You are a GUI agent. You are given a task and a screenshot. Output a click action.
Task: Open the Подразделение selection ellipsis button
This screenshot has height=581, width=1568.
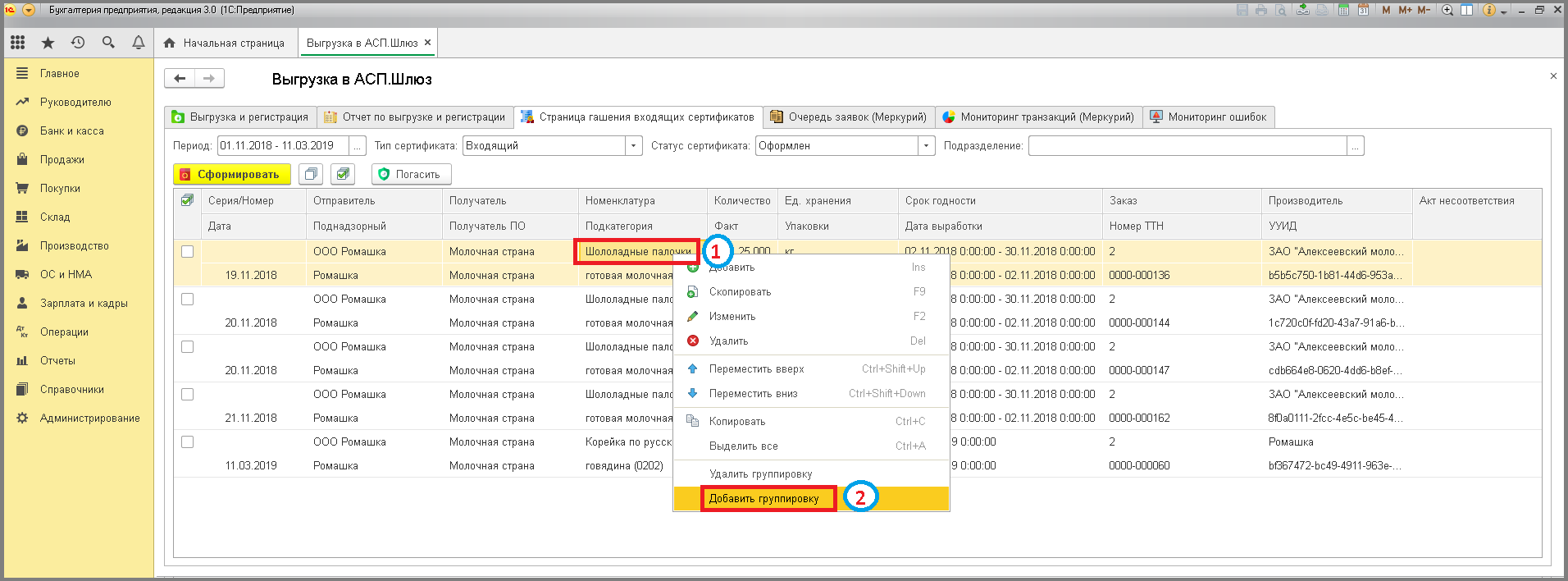click(1356, 146)
